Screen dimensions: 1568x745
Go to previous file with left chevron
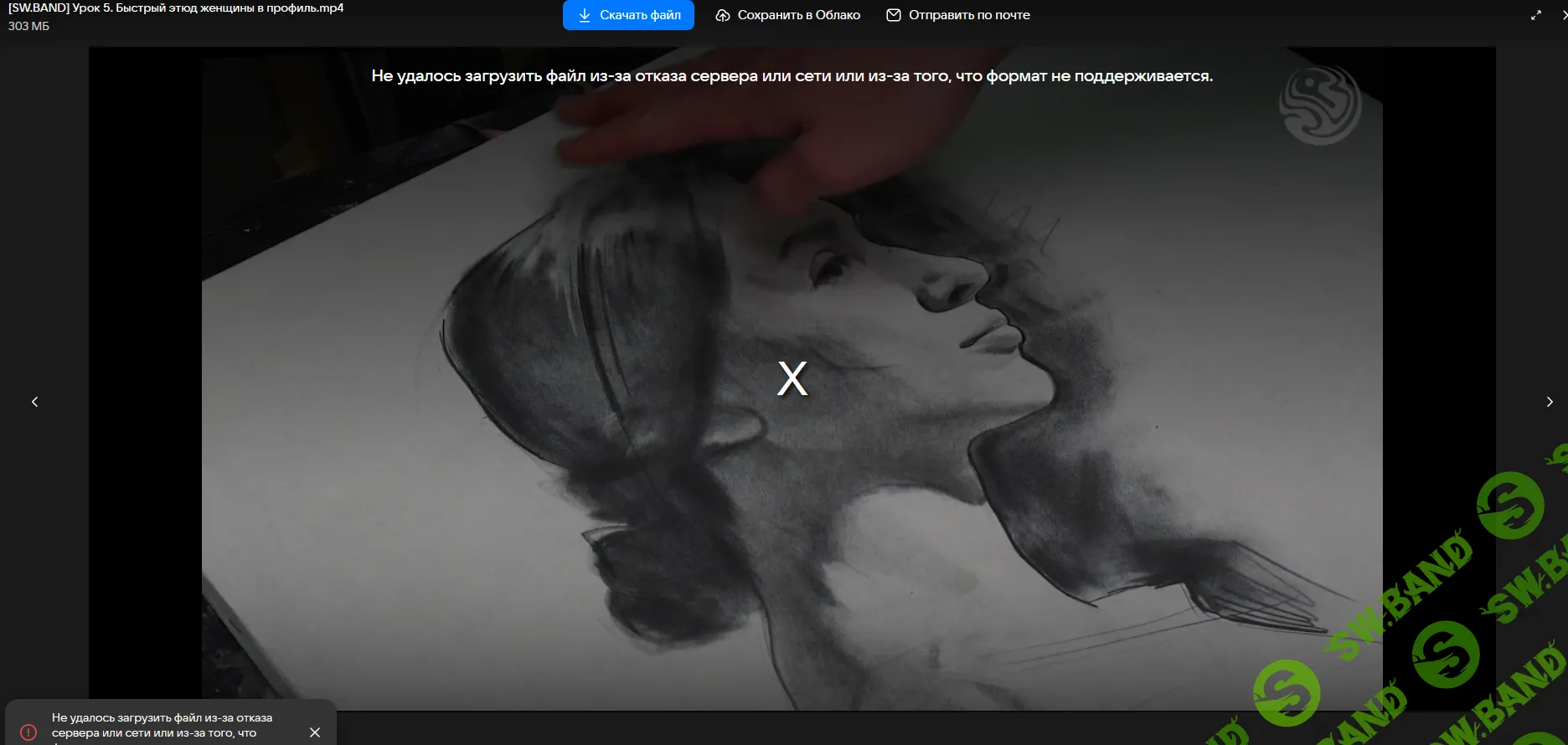pyautogui.click(x=35, y=402)
